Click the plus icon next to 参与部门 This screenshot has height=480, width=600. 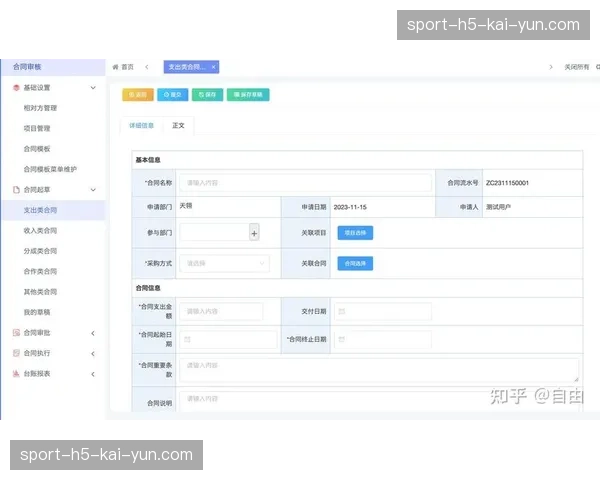[x=254, y=233]
